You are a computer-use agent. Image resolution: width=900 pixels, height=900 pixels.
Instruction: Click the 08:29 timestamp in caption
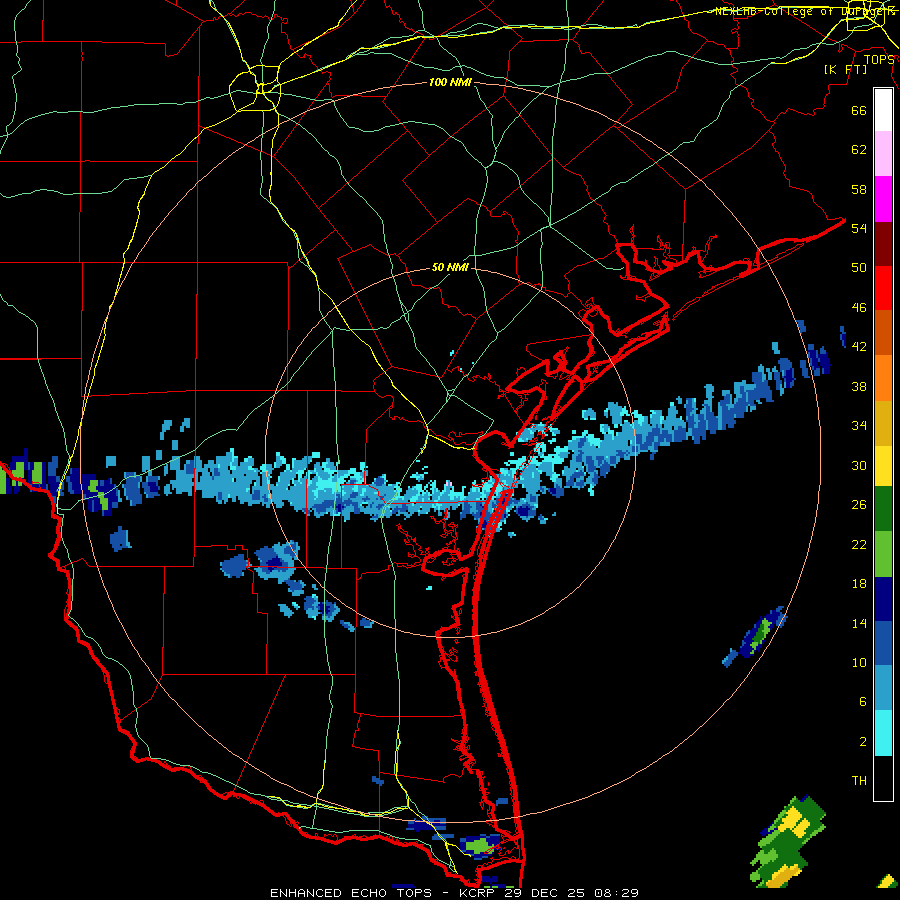(x=615, y=893)
